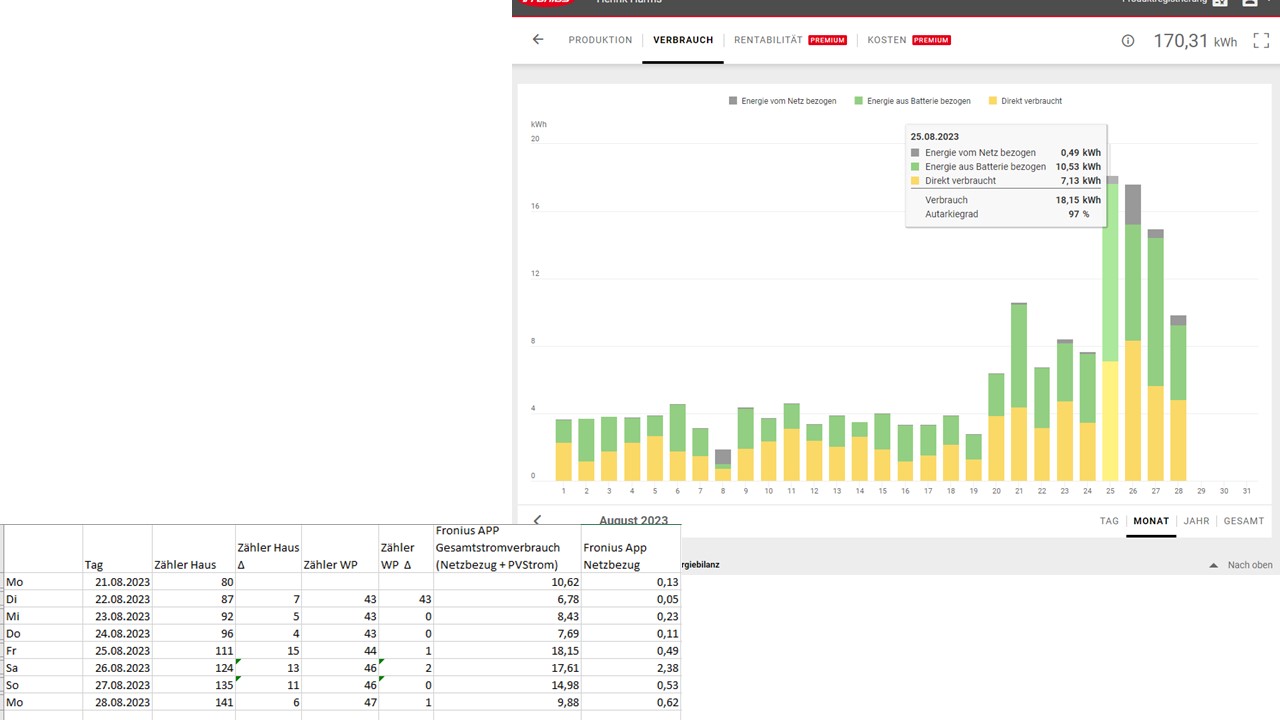The image size is (1280, 720).
Task: Click the August 2023 month label
Action: click(633, 521)
